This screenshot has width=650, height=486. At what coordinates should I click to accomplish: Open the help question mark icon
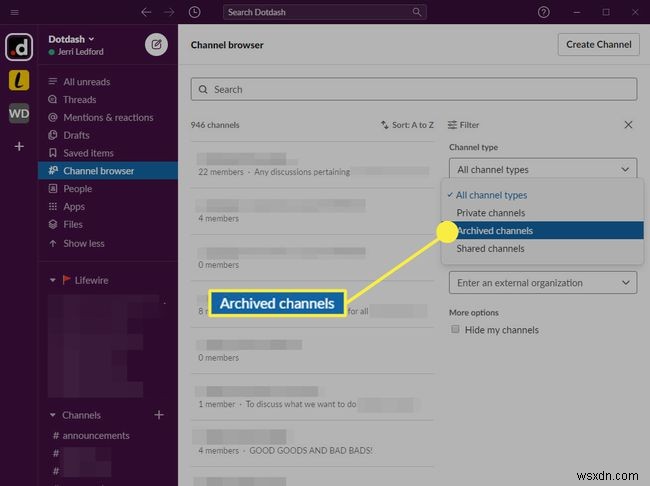click(x=543, y=12)
